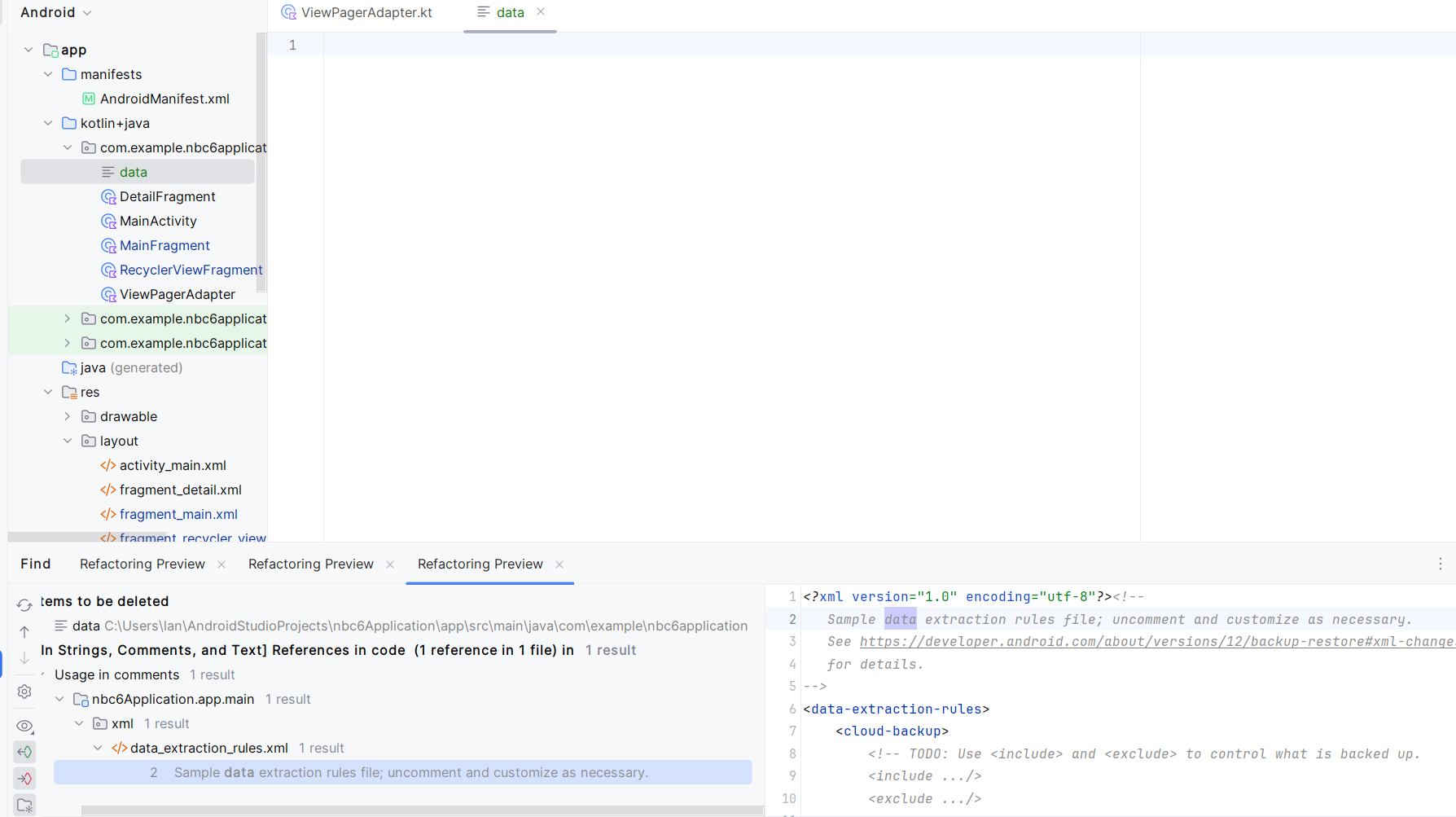This screenshot has width=1456, height=817.
Task: Click the java generated folder icon
Action: pyautogui.click(x=70, y=368)
